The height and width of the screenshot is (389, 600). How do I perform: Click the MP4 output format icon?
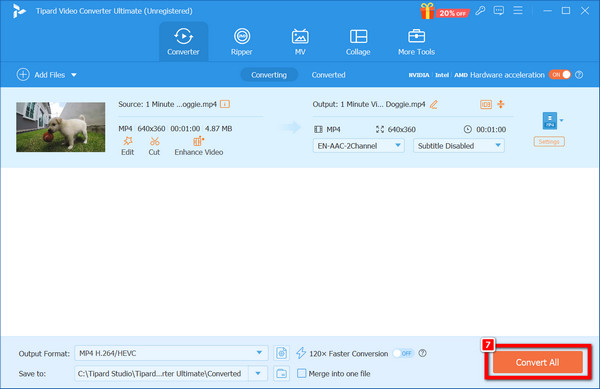[549, 120]
